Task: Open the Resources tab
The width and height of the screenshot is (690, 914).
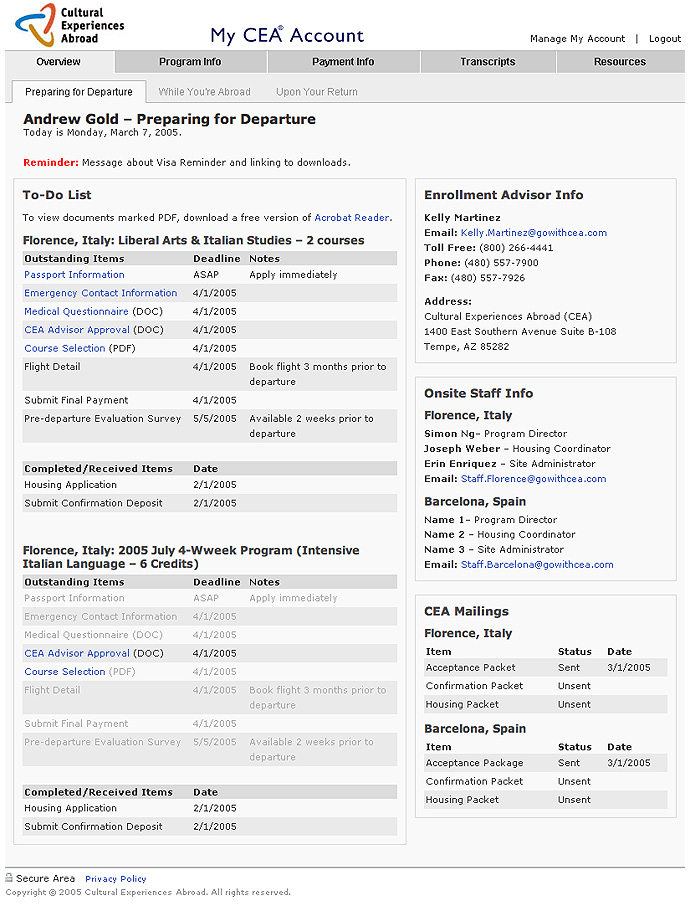Action: coord(620,62)
